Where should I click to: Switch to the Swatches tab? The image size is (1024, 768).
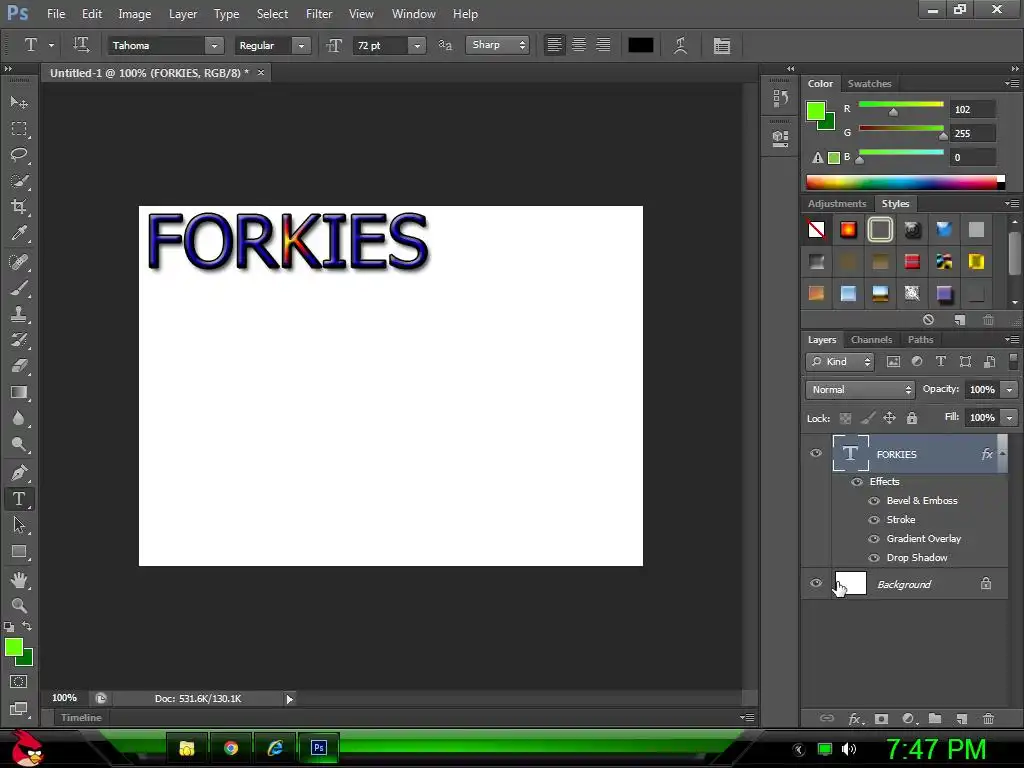click(869, 84)
